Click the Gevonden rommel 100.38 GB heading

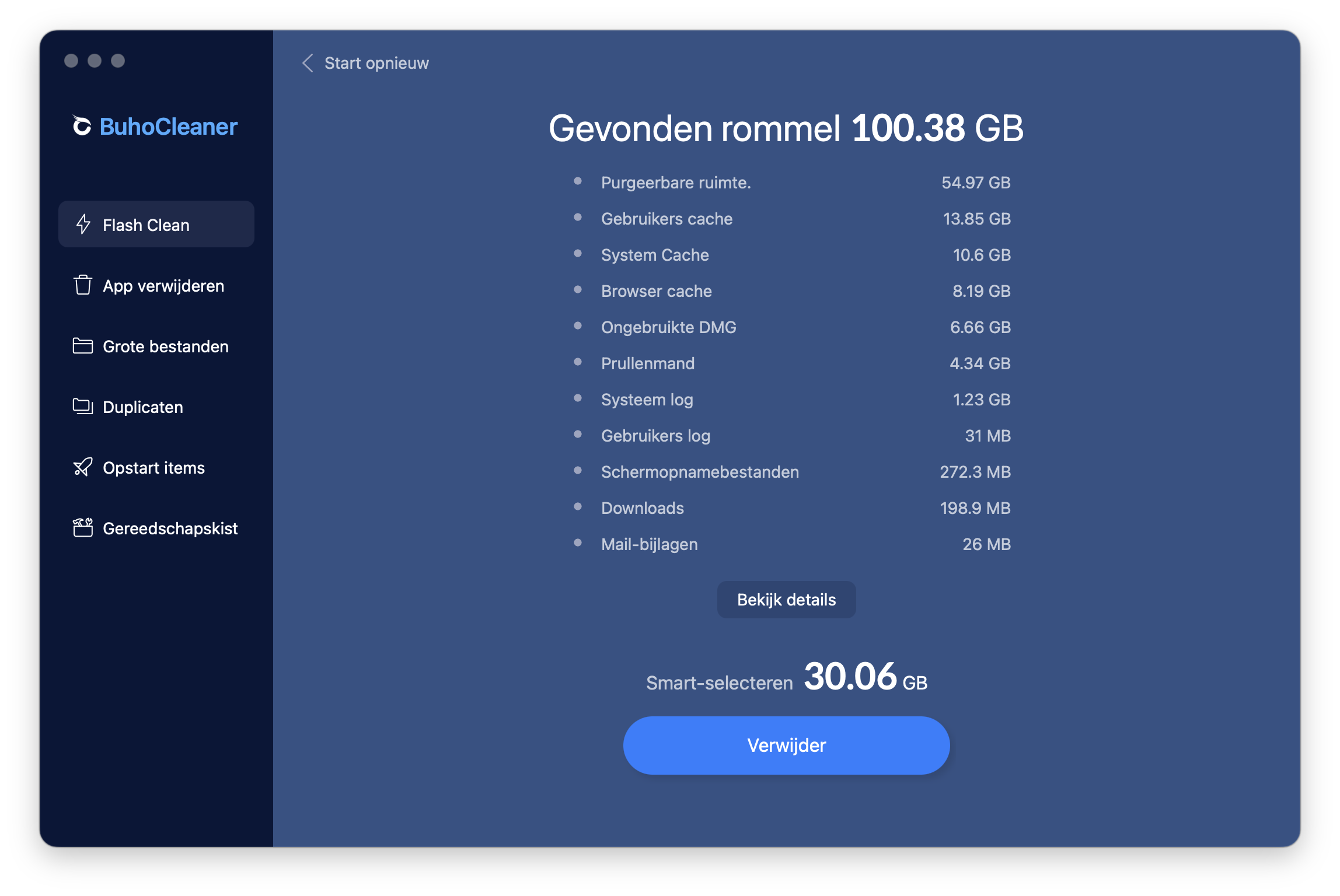(786, 128)
